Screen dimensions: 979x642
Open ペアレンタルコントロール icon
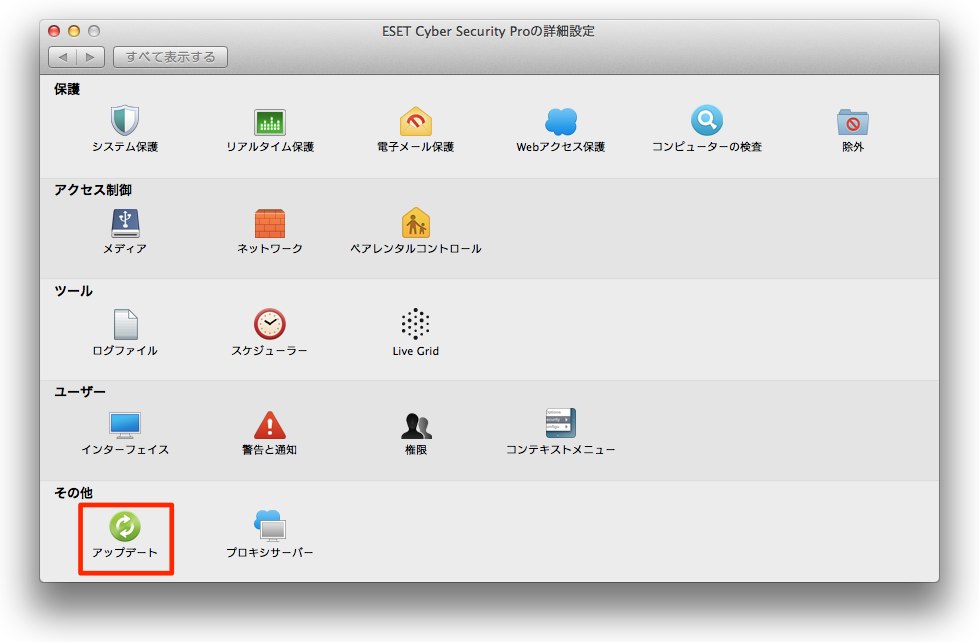416,222
